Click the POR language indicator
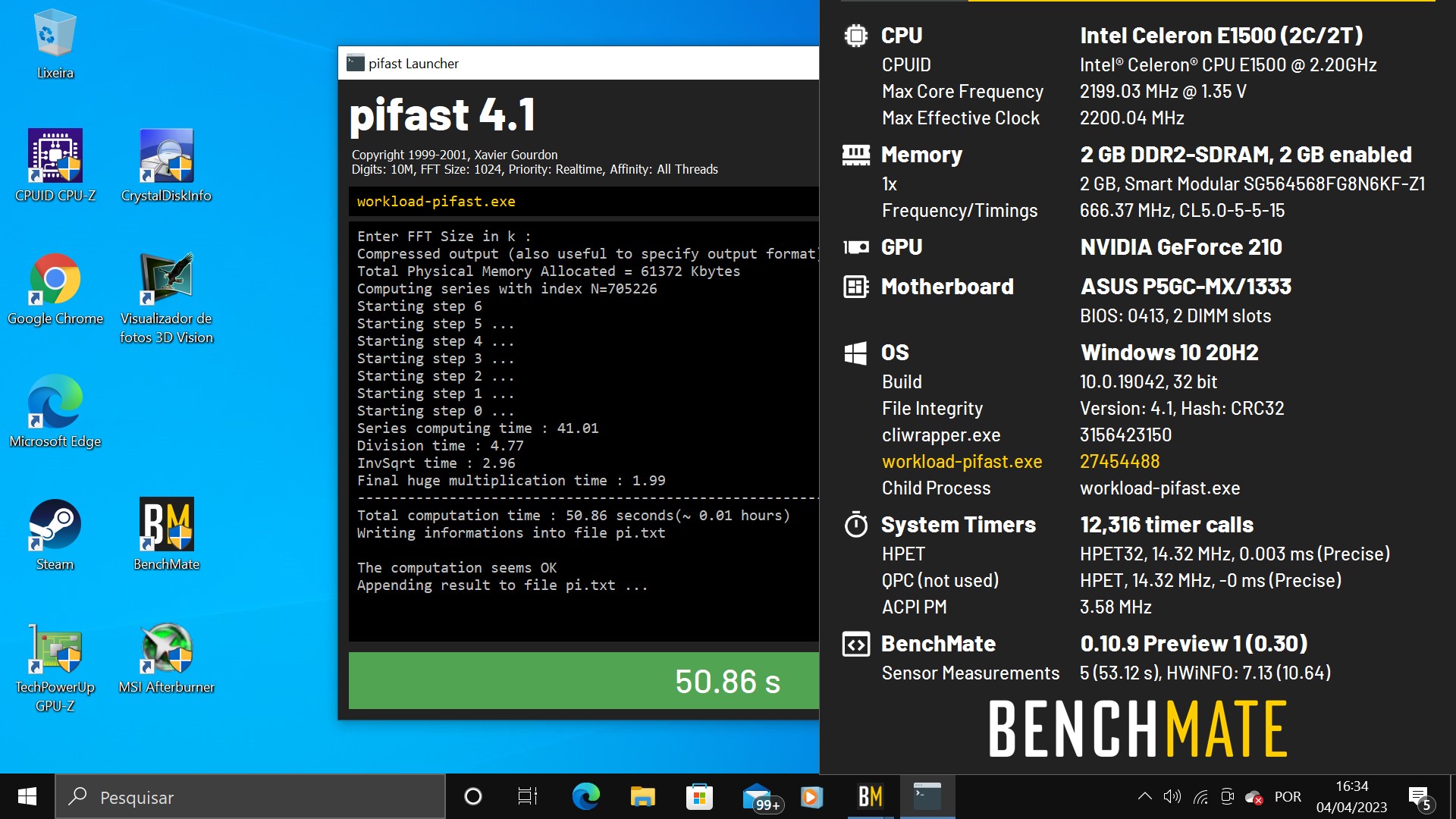This screenshot has height=819, width=1456. tap(1288, 797)
